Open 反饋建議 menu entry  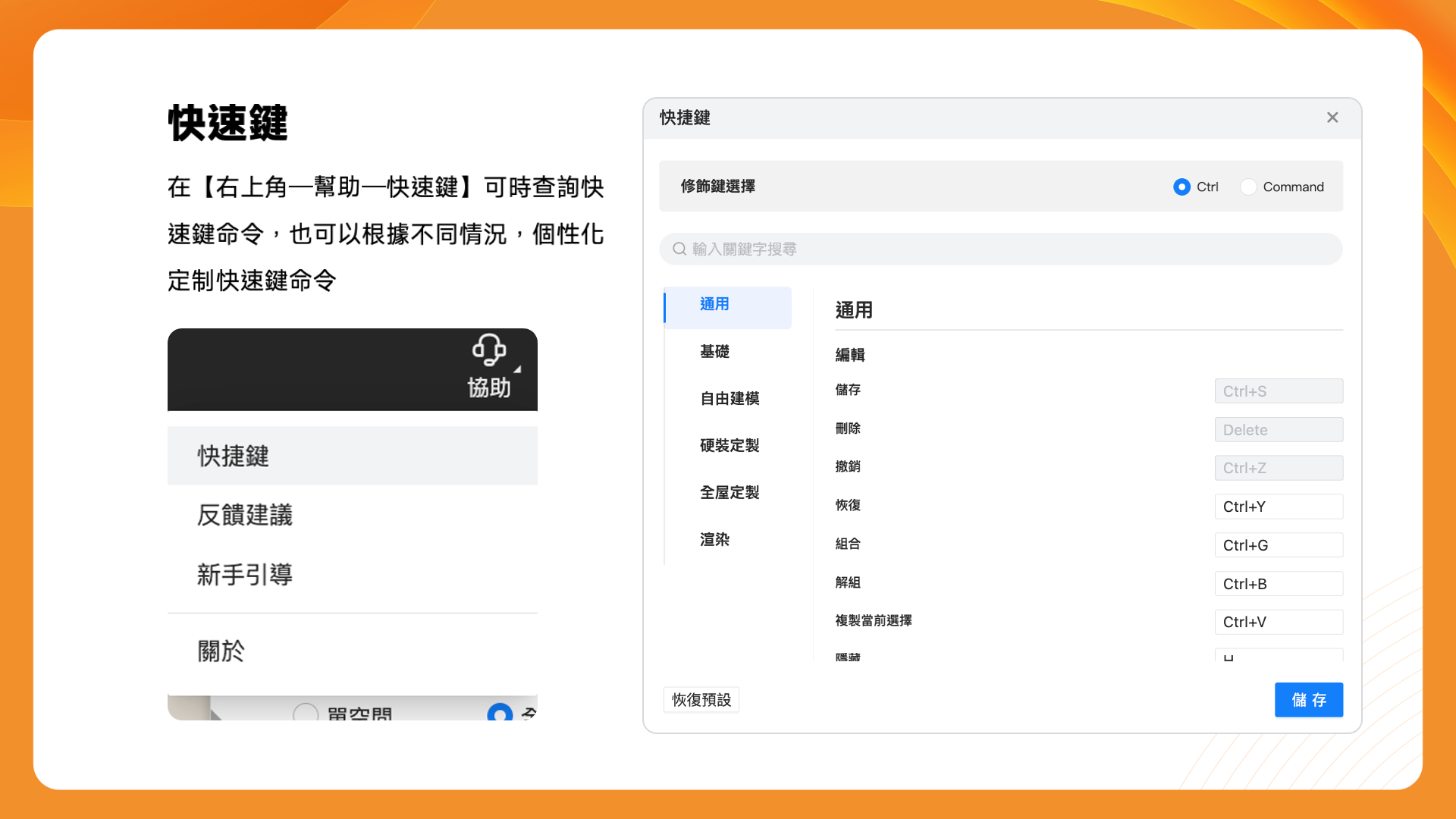(x=245, y=515)
